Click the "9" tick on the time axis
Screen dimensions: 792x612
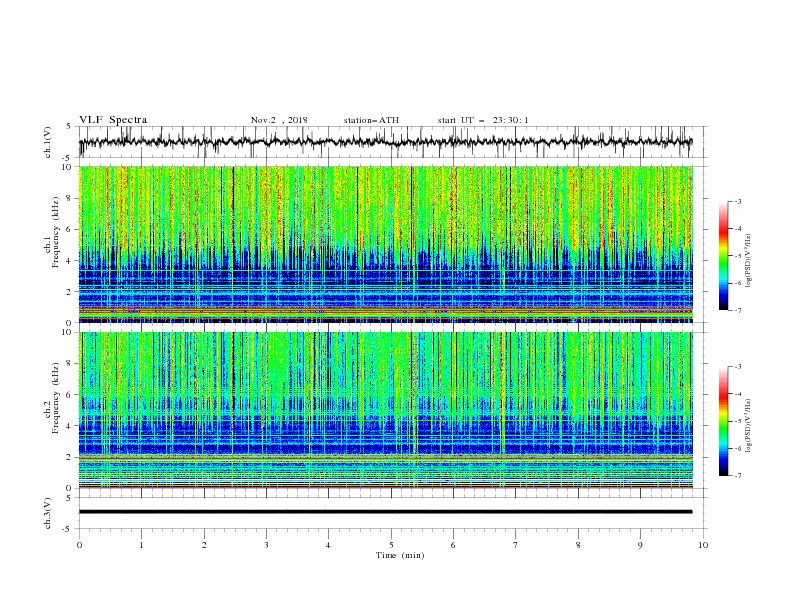(640, 545)
